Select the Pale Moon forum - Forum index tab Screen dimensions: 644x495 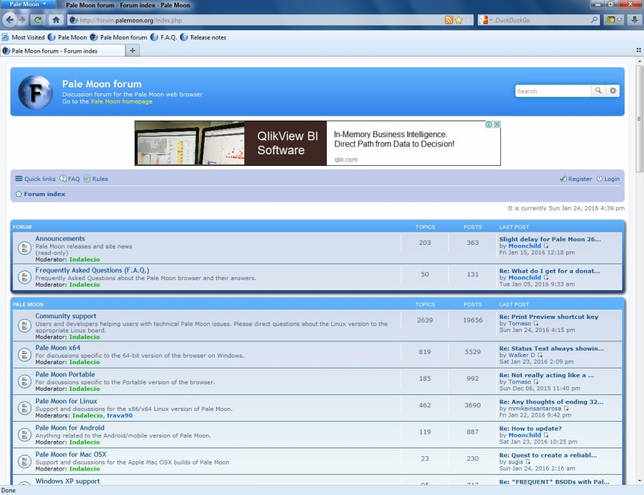click(x=63, y=51)
